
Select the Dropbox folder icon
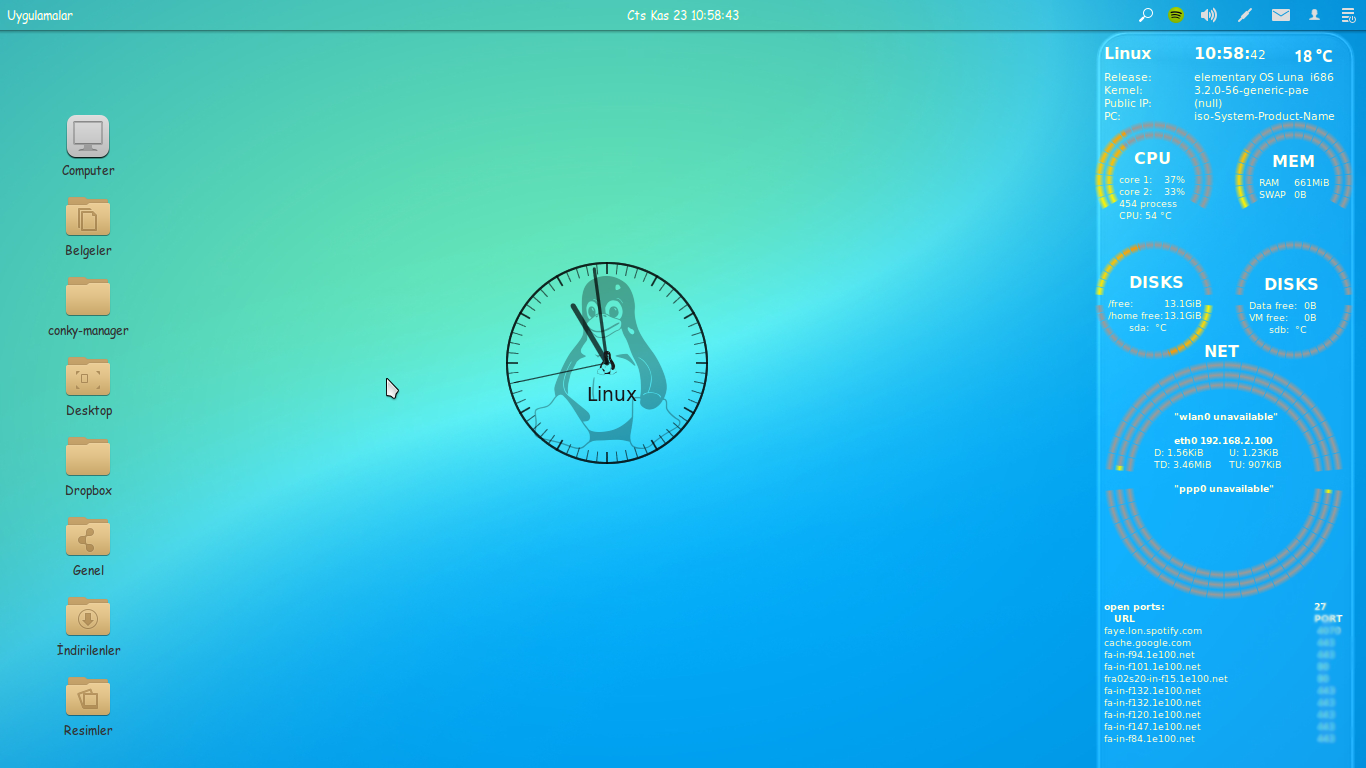(88, 456)
